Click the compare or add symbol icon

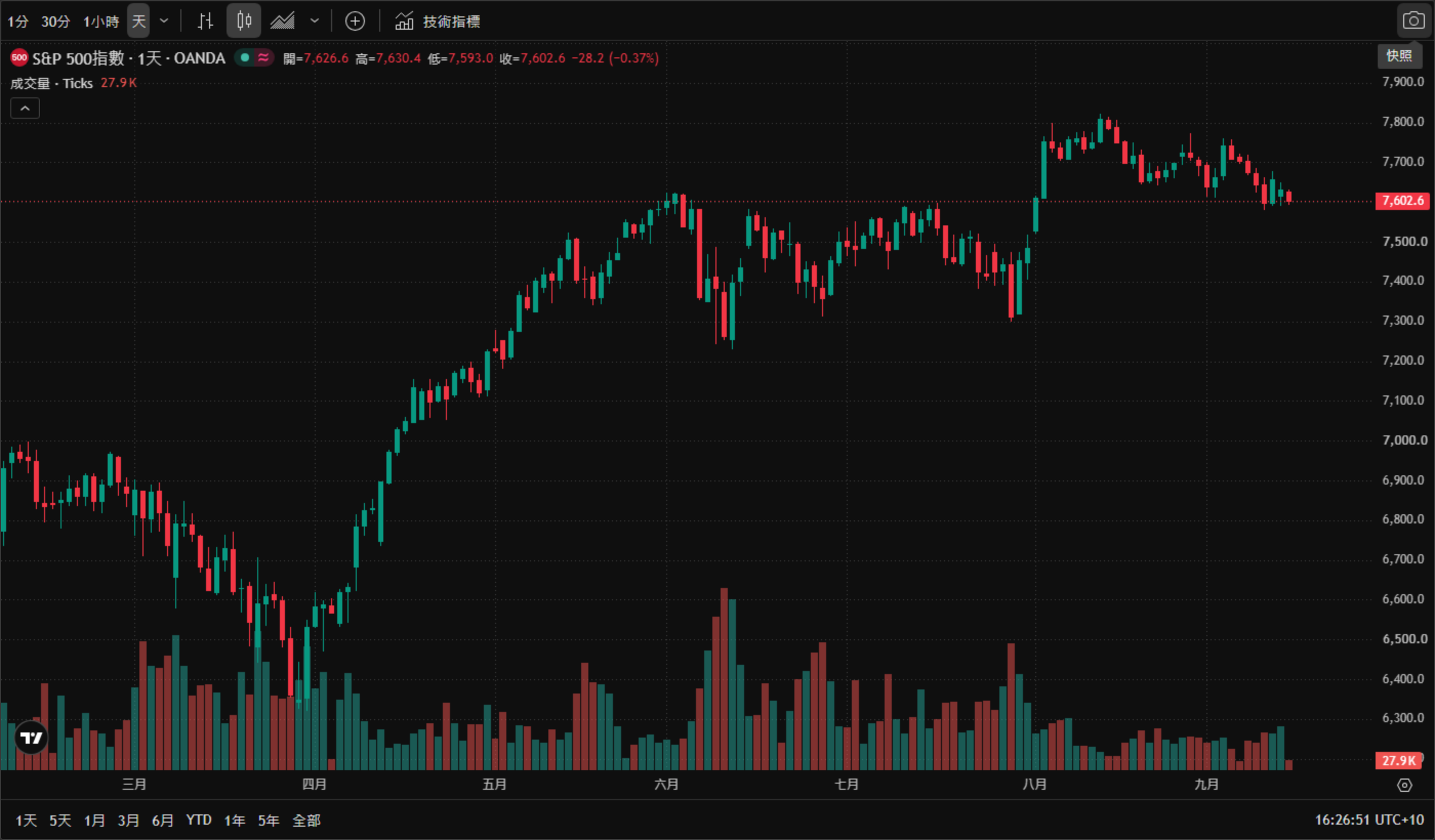point(355,22)
